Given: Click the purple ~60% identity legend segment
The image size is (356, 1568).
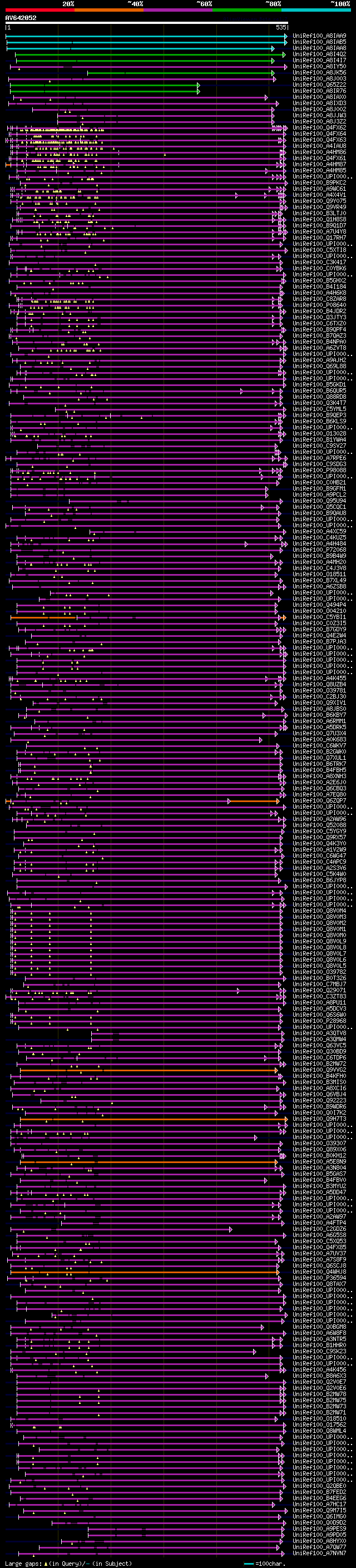Looking at the screenshot, I should (x=179, y=10).
